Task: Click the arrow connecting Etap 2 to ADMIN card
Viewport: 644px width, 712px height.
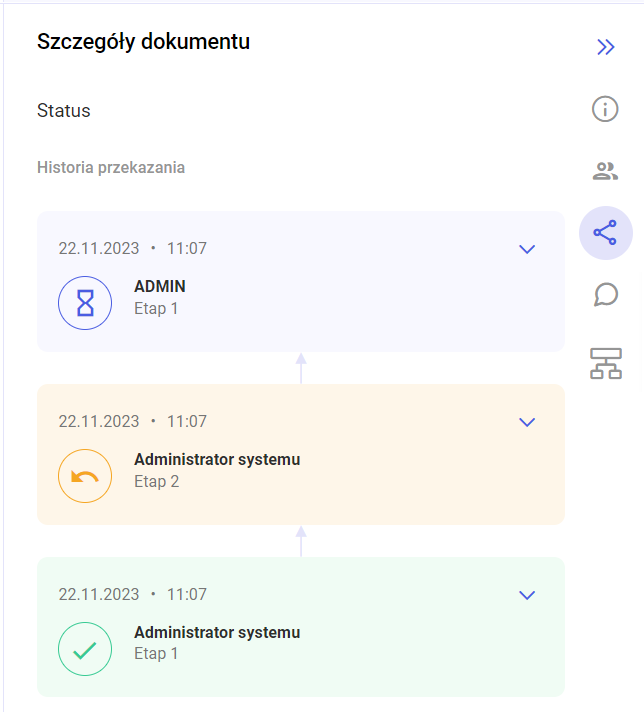Action: pos(301,368)
